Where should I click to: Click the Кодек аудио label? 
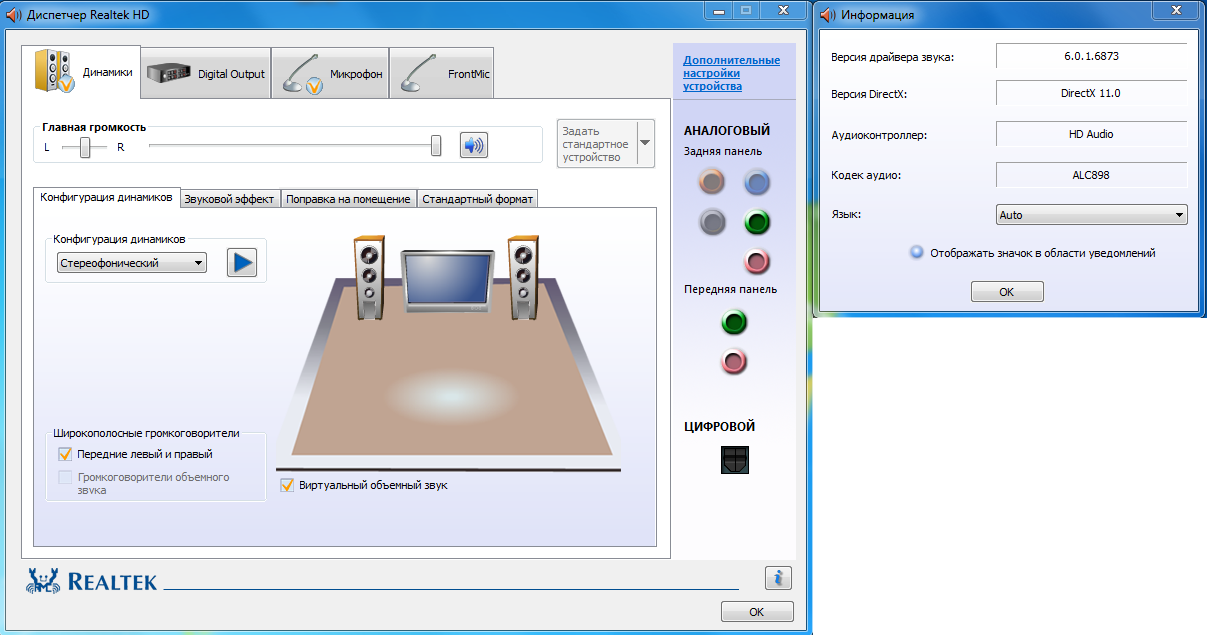coord(866,176)
